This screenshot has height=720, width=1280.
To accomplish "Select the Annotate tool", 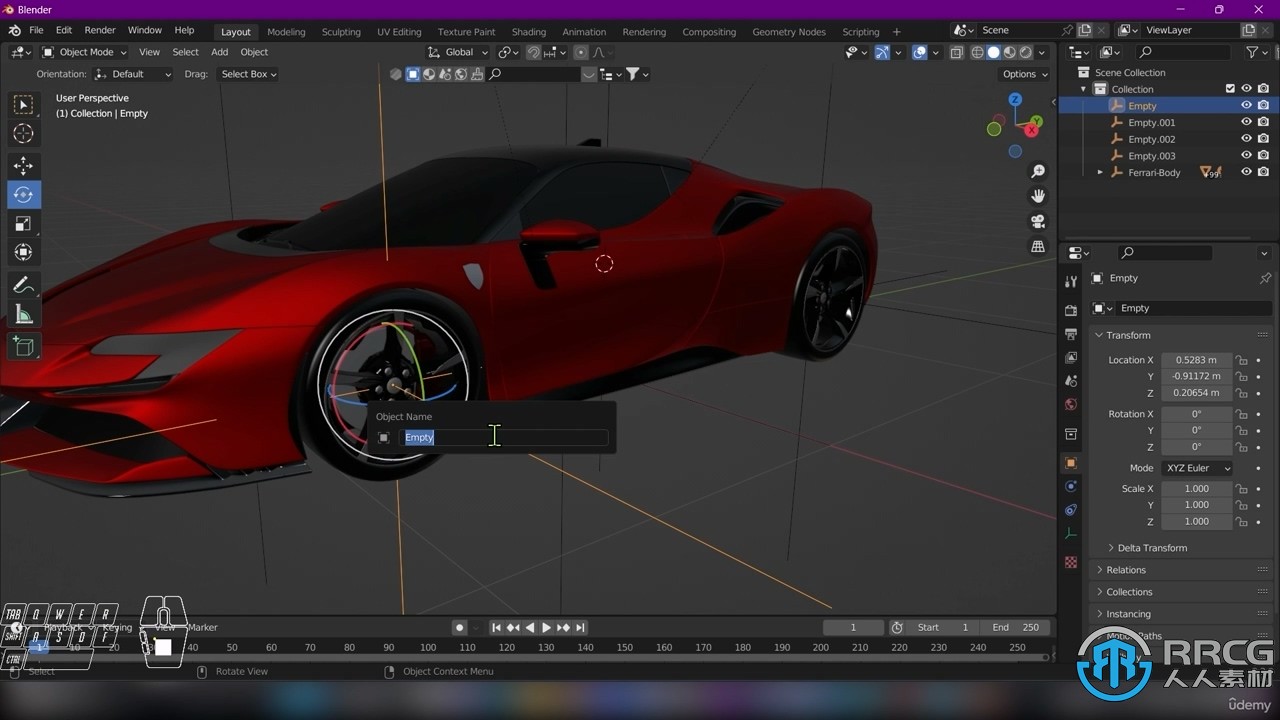I will pos(24,285).
